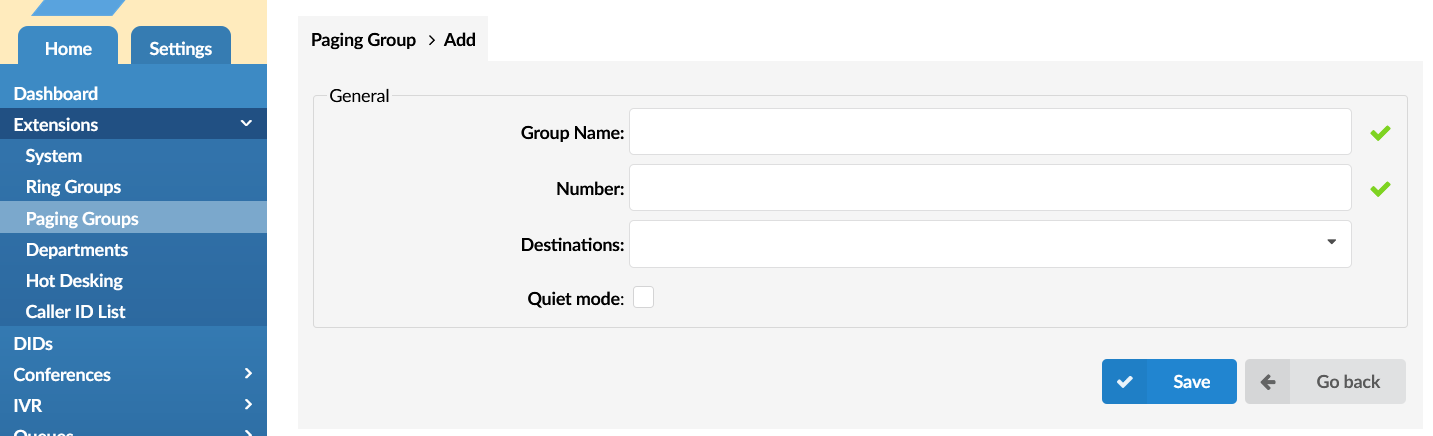Click the green checkmark beside Group Name
This screenshot has width=1433, height=436.
1380,133
